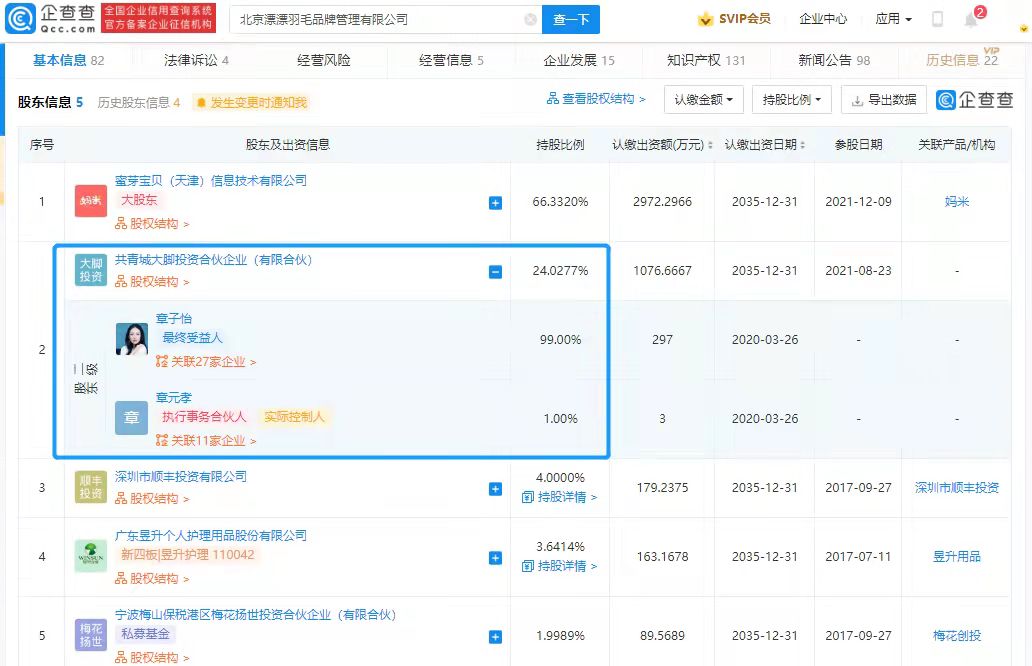Open 深圳市顺丰投资有限公司 link
Screen dimensions: 1032x666
click(180, 476)
